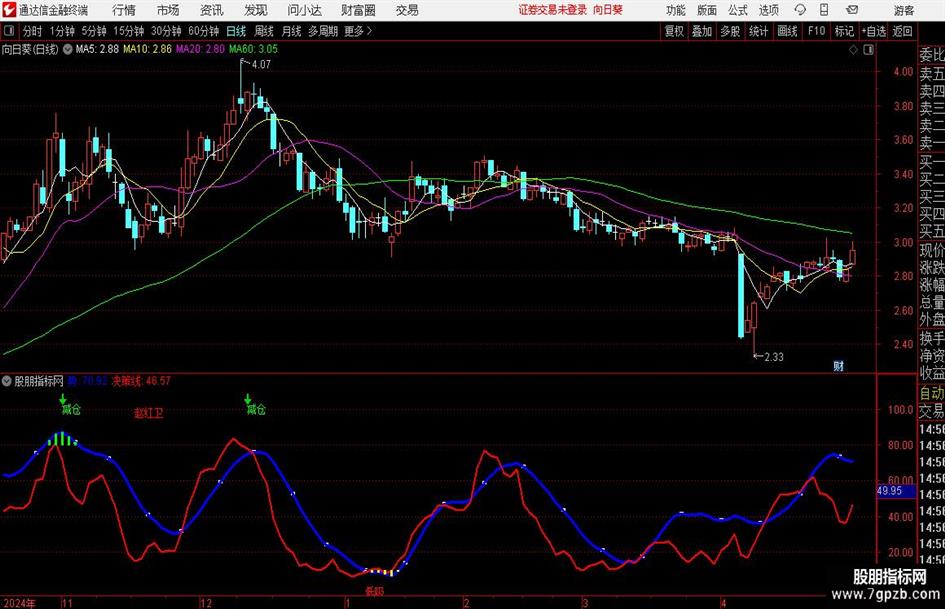The width and height of the screenshot is (945, 609).
Task: Open the 财富圈 menu
Action: pos(358,10)
